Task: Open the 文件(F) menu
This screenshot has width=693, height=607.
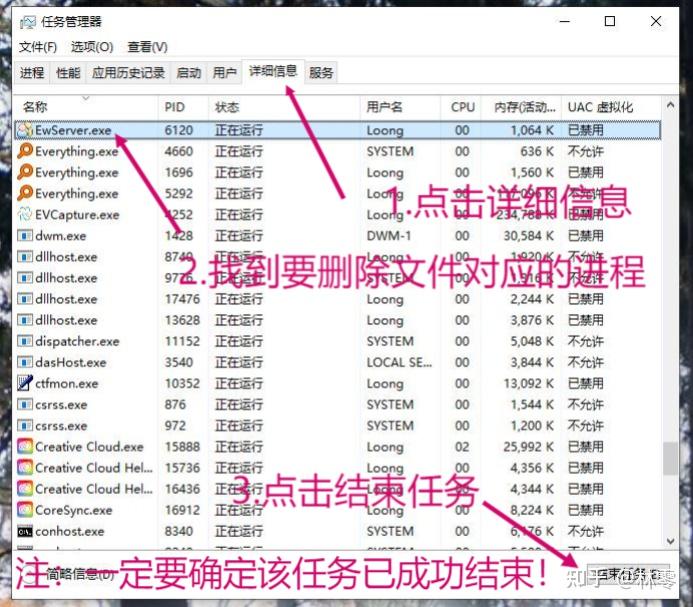Action: click(x=38, y=47)
